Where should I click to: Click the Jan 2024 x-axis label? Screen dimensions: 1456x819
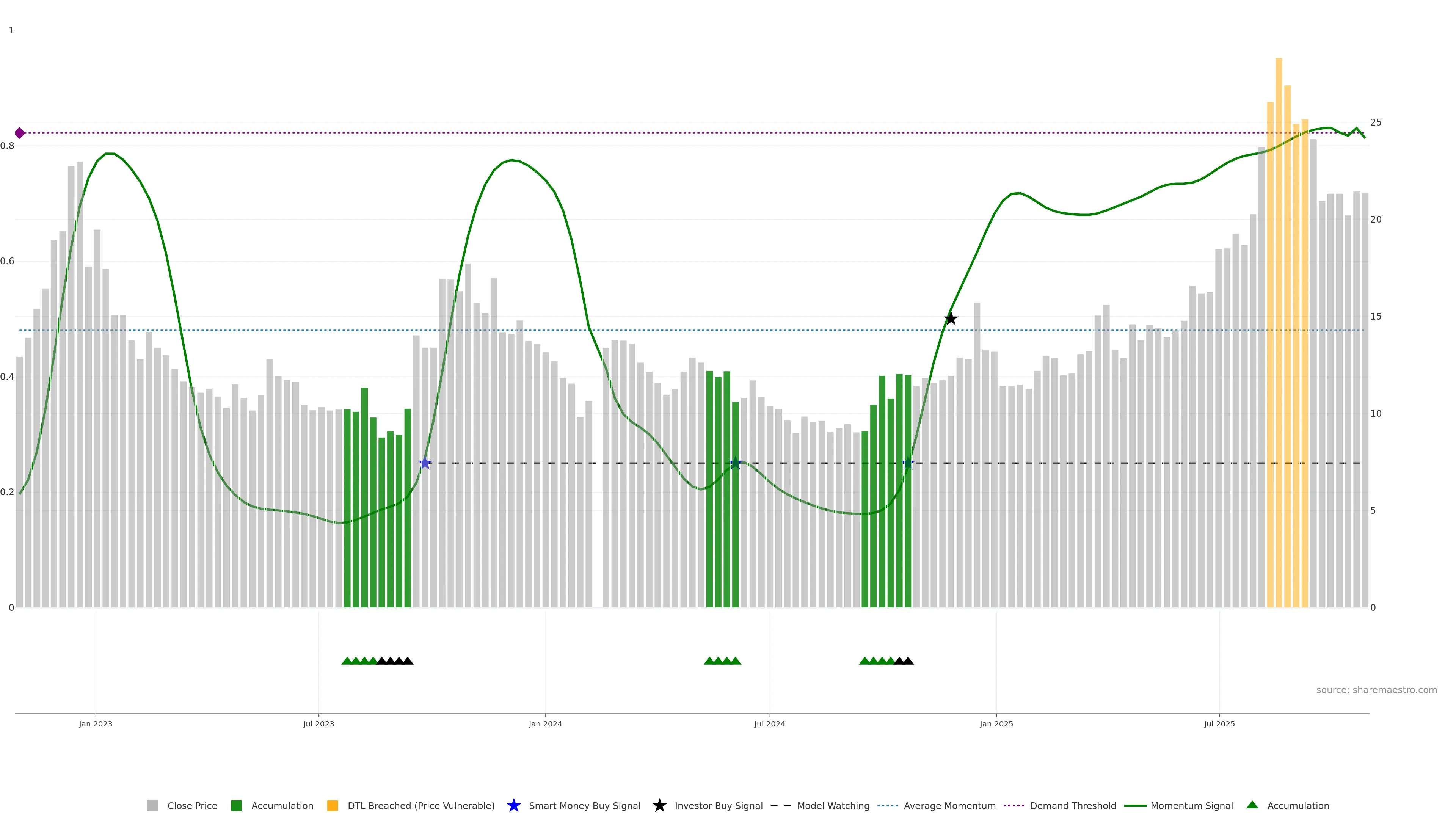click(x=545, y=723)
